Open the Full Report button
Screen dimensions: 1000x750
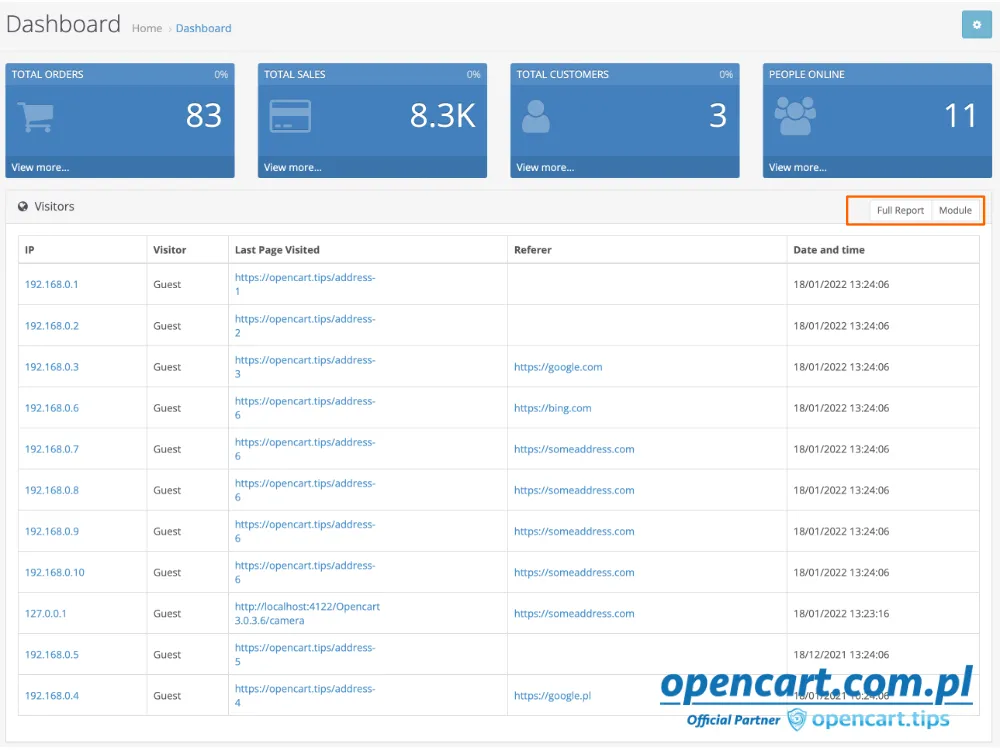[x=900, y=210]
